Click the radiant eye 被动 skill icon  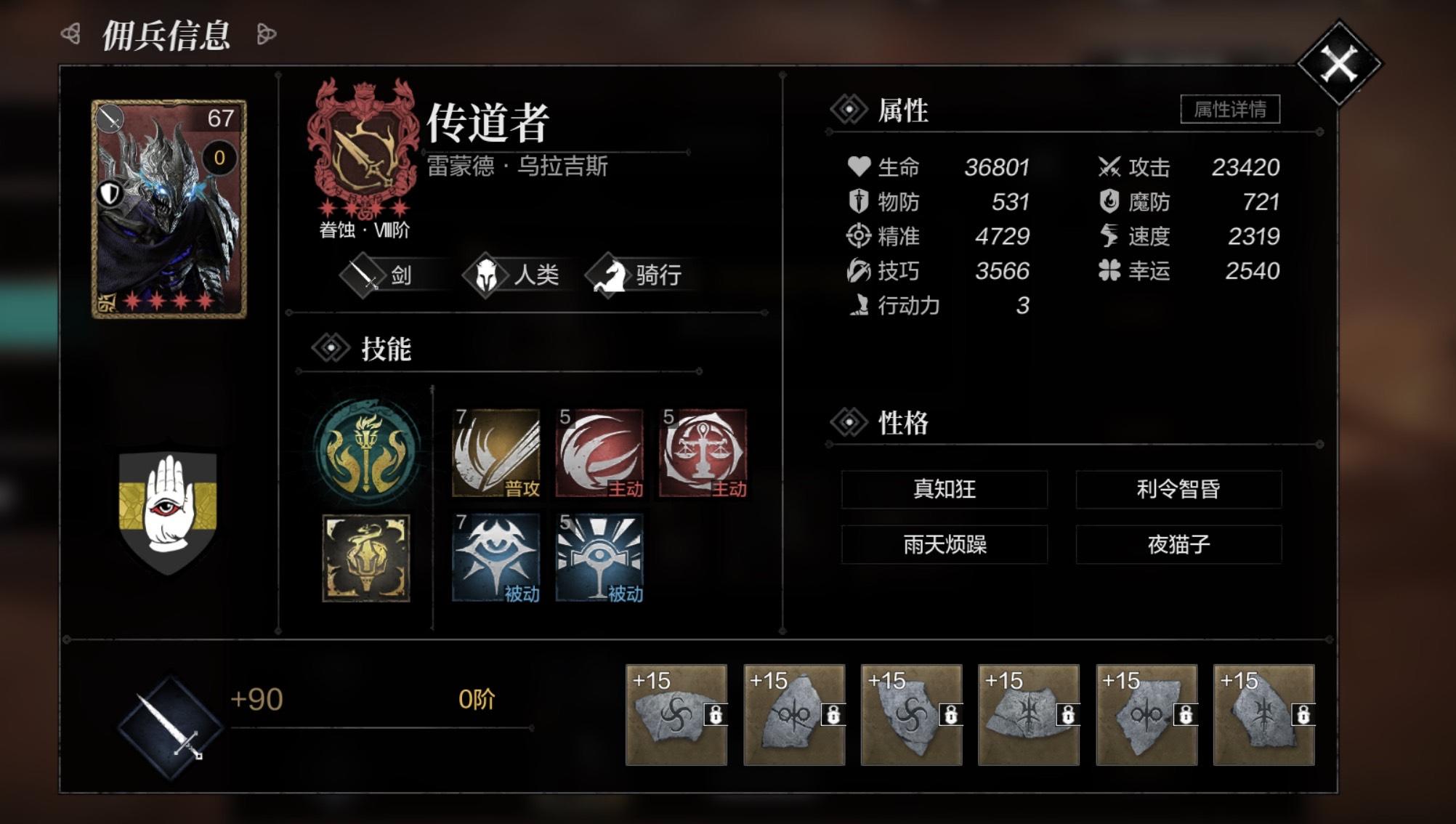pyautogui.click(x=599, y=557)
